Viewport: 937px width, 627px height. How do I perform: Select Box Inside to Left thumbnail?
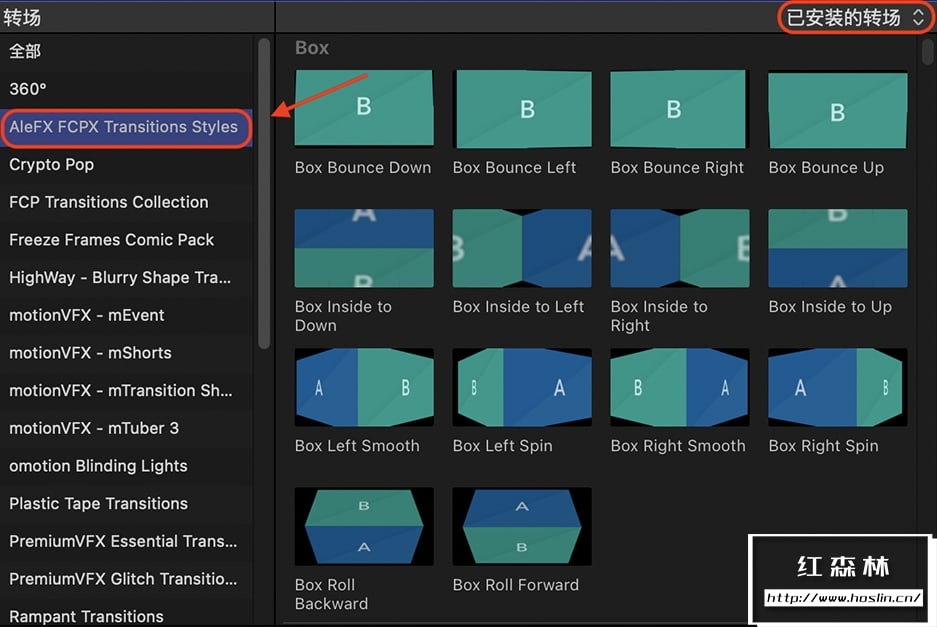(522, 248)
